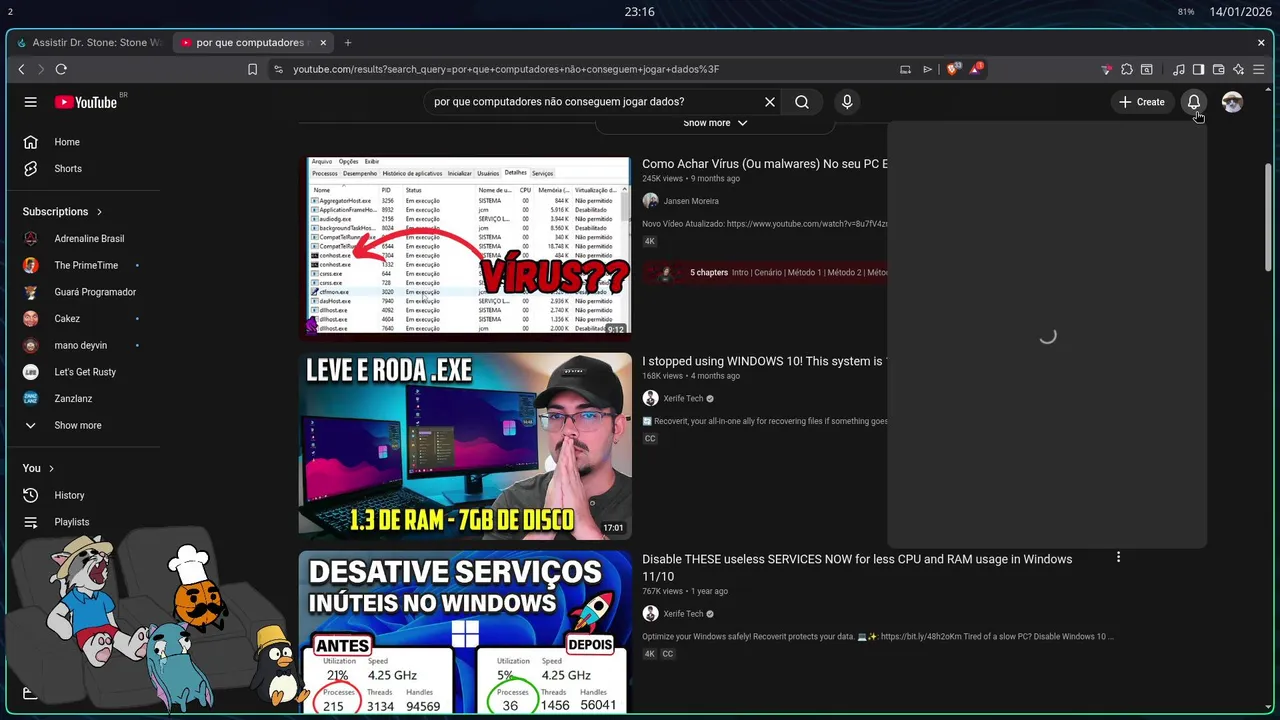Open Brave Rewards triangle icon
The height and width of the screenshot is (720, 1280).
(976, 69)
